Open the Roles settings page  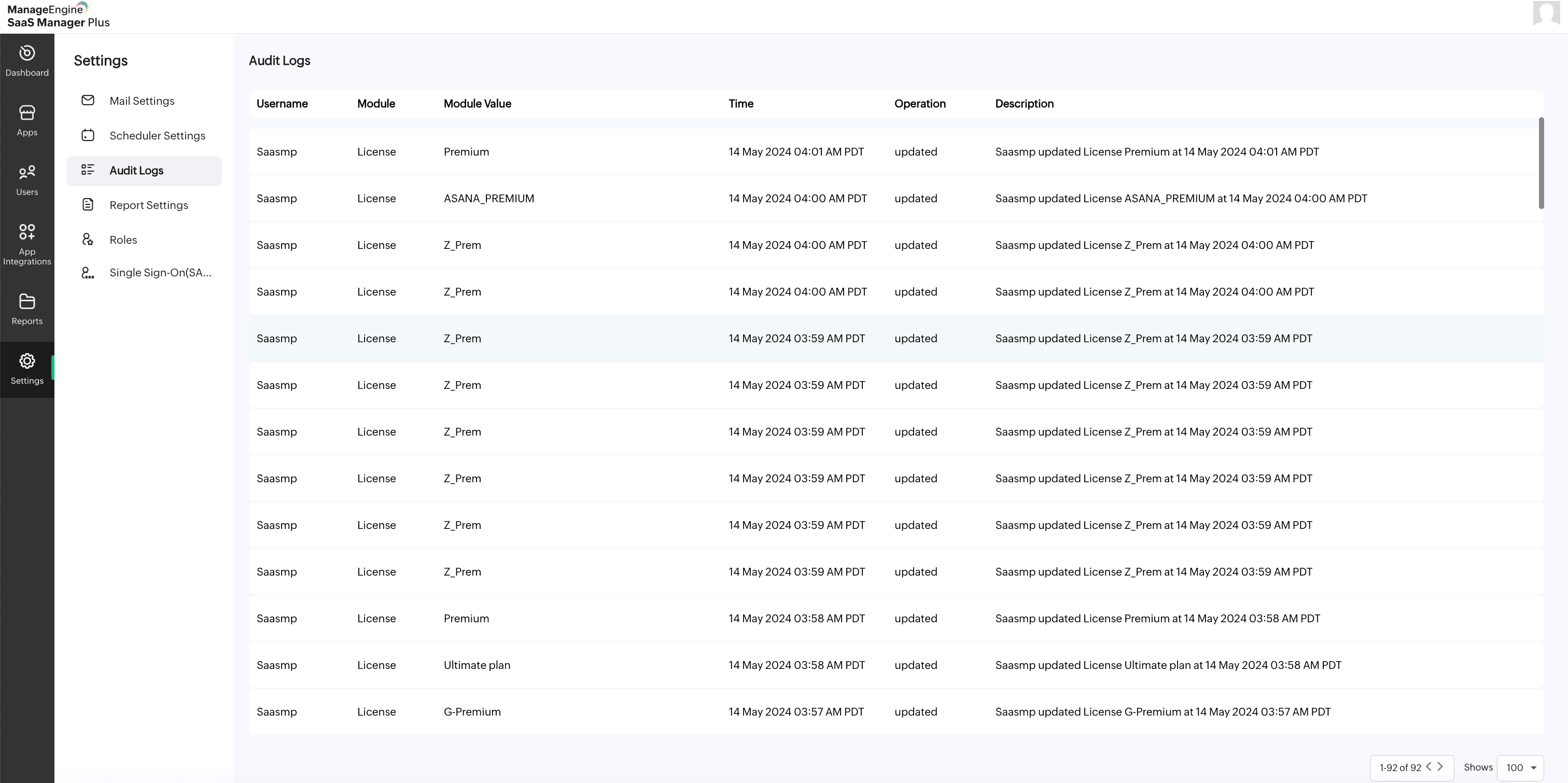point(123,239)
